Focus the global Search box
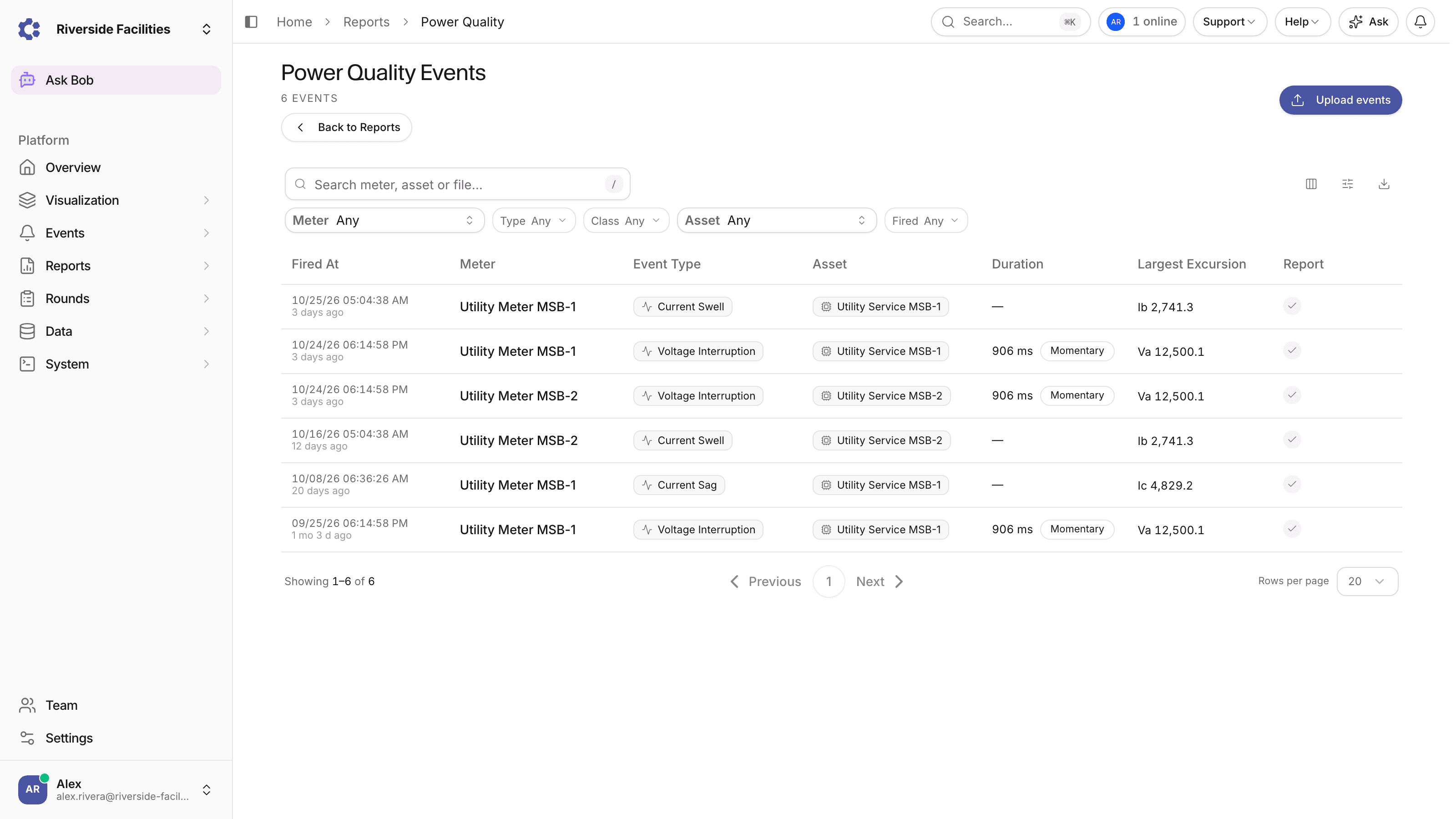Screen dimensions: 1456x819 pyautogui.click(x=1010, y=21)
